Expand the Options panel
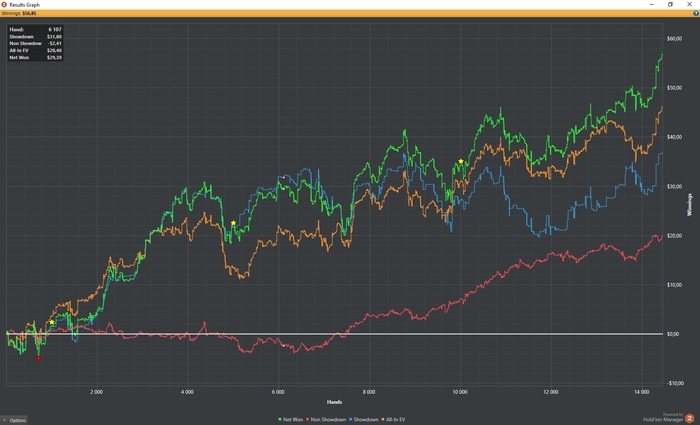 14,420
